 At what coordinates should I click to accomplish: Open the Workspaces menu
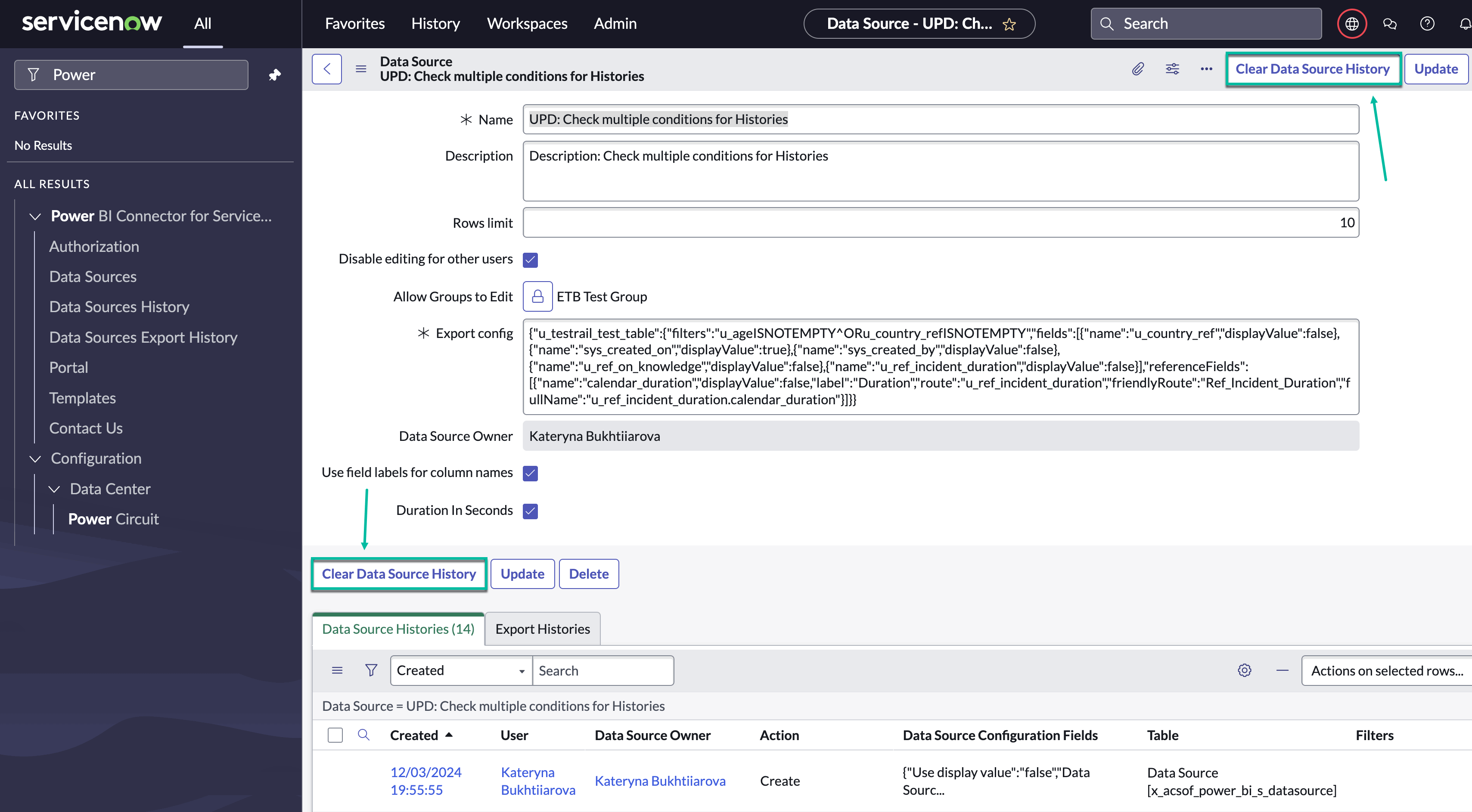(x=527, y=23)
